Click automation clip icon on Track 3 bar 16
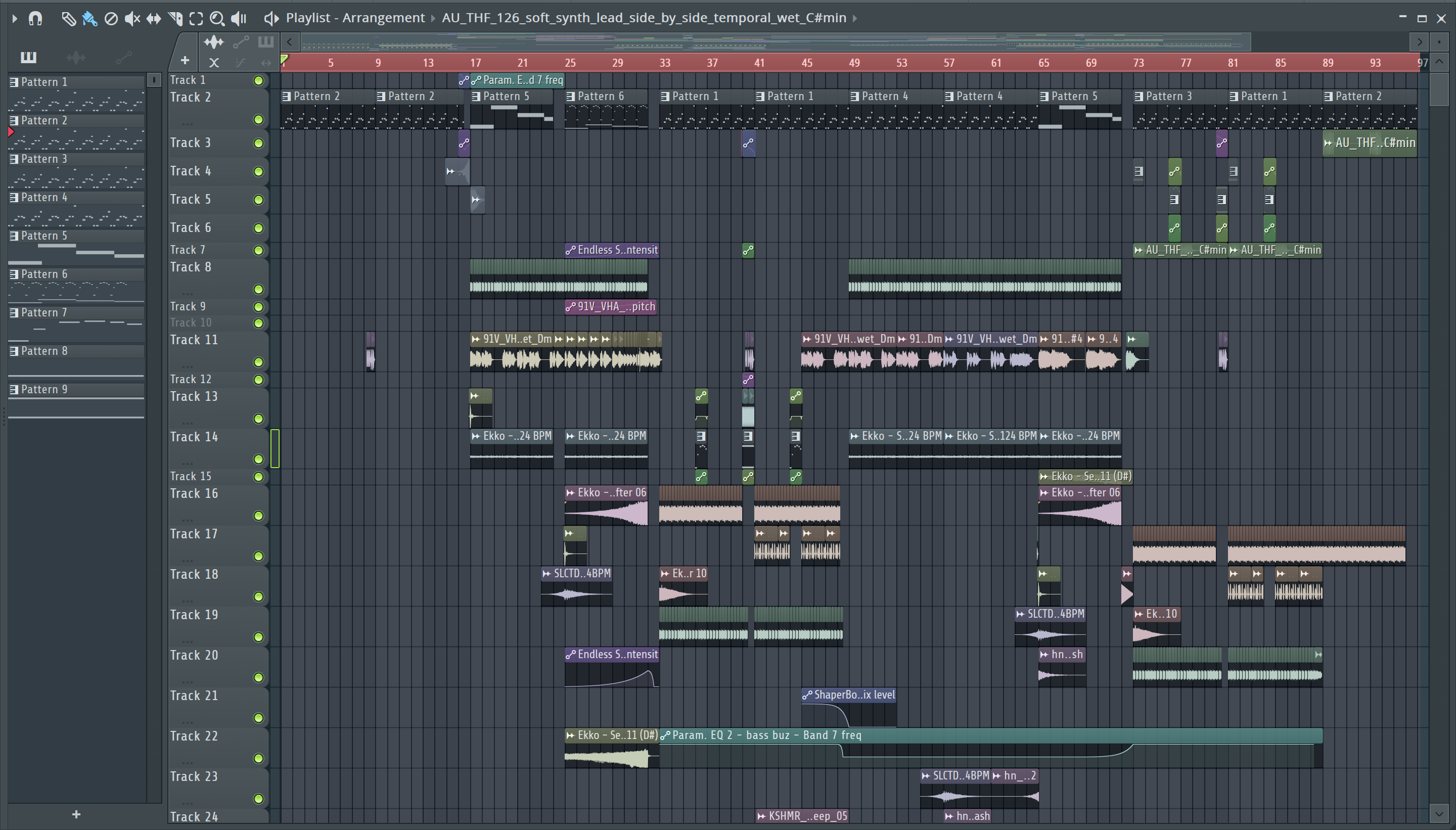Viewport: 1456px width, 830px height. [464, 143]
